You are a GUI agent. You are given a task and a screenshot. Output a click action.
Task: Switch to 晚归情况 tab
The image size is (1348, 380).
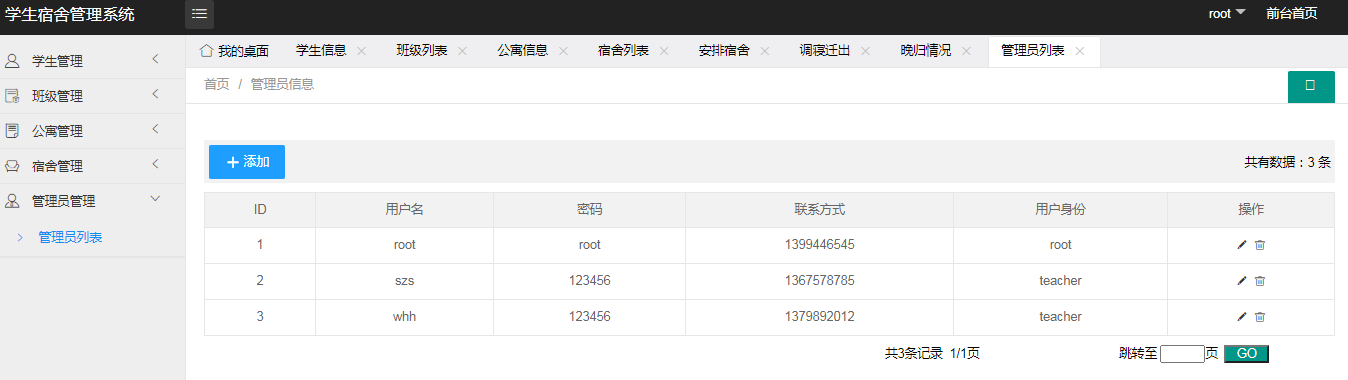[x=926, y=51]
